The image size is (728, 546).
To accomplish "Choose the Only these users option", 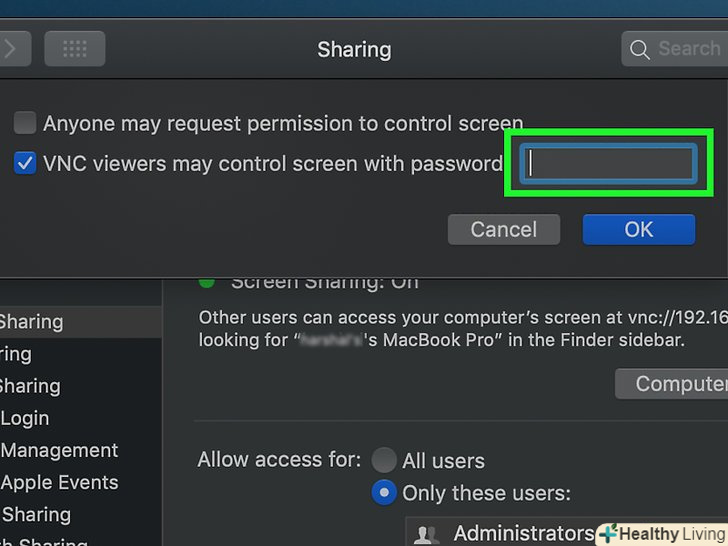I will point(384,493).
